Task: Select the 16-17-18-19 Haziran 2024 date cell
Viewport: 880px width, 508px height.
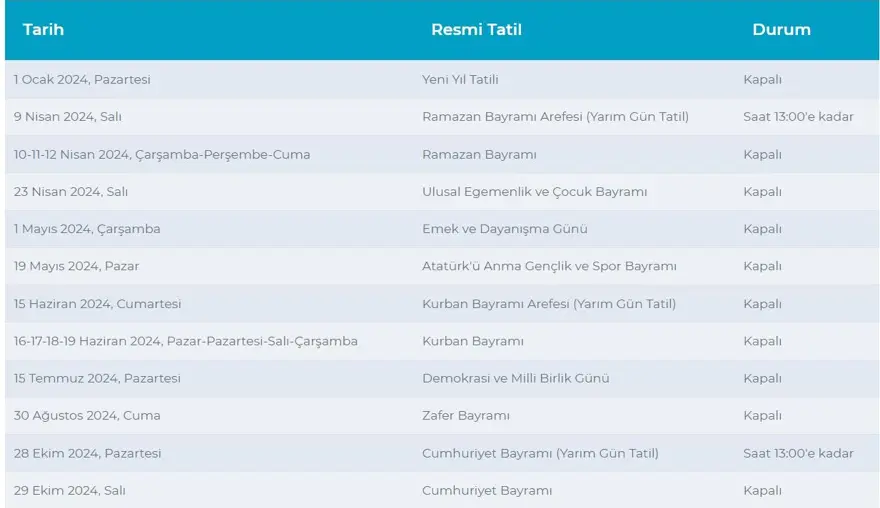Action: coord(186,341)
